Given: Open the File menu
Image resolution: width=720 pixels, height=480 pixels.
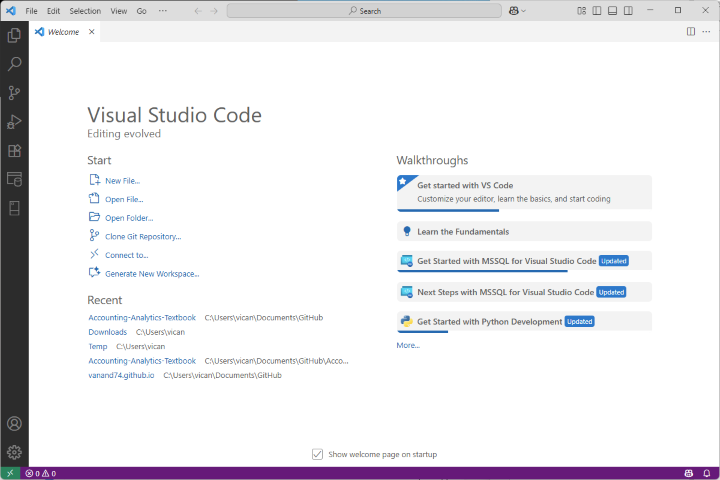Looking at the screenshot, I should (31, 11).
